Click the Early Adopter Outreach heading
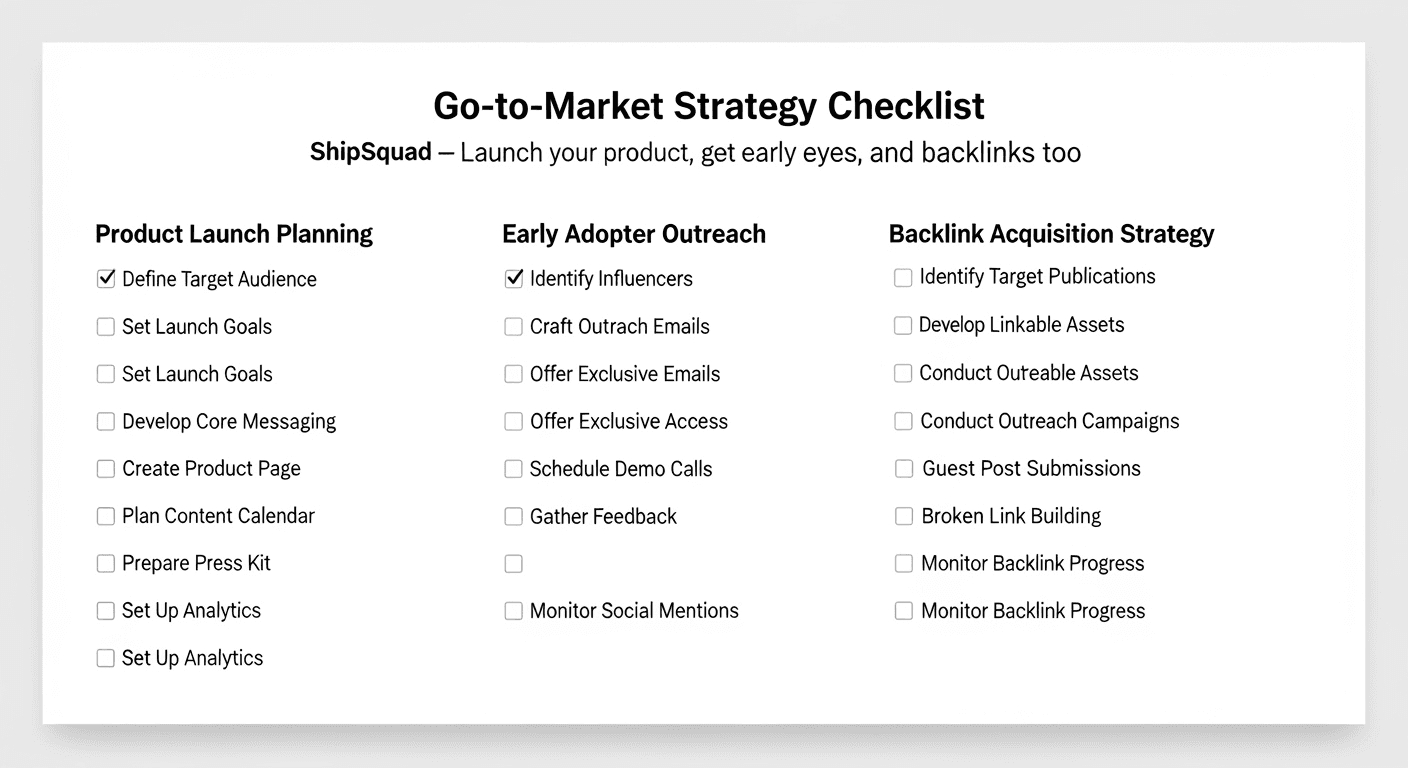Image resolution: width=1408 pixels, height=768 pixels. coord(634,234)
